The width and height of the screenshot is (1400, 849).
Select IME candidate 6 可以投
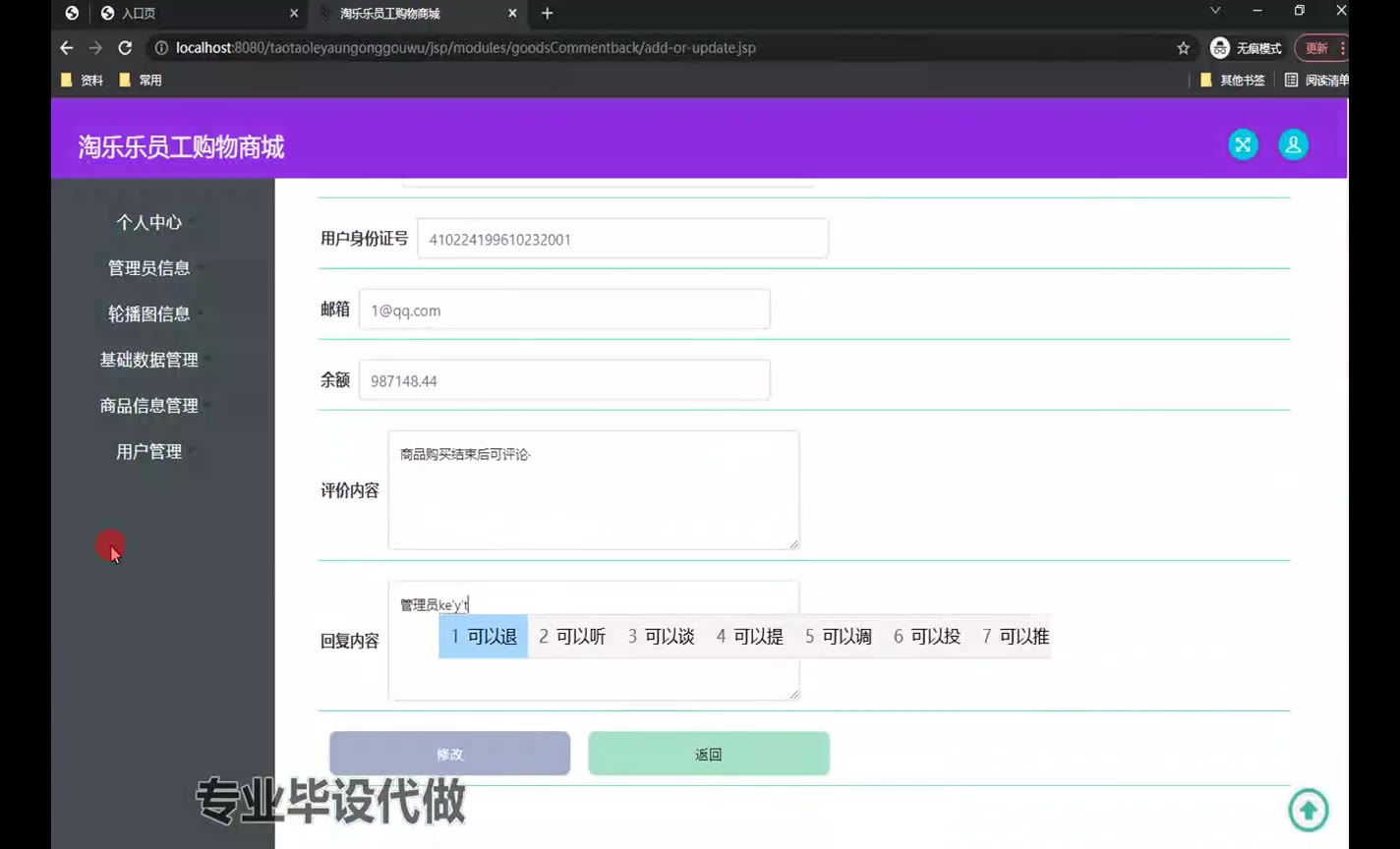point(926,637)
